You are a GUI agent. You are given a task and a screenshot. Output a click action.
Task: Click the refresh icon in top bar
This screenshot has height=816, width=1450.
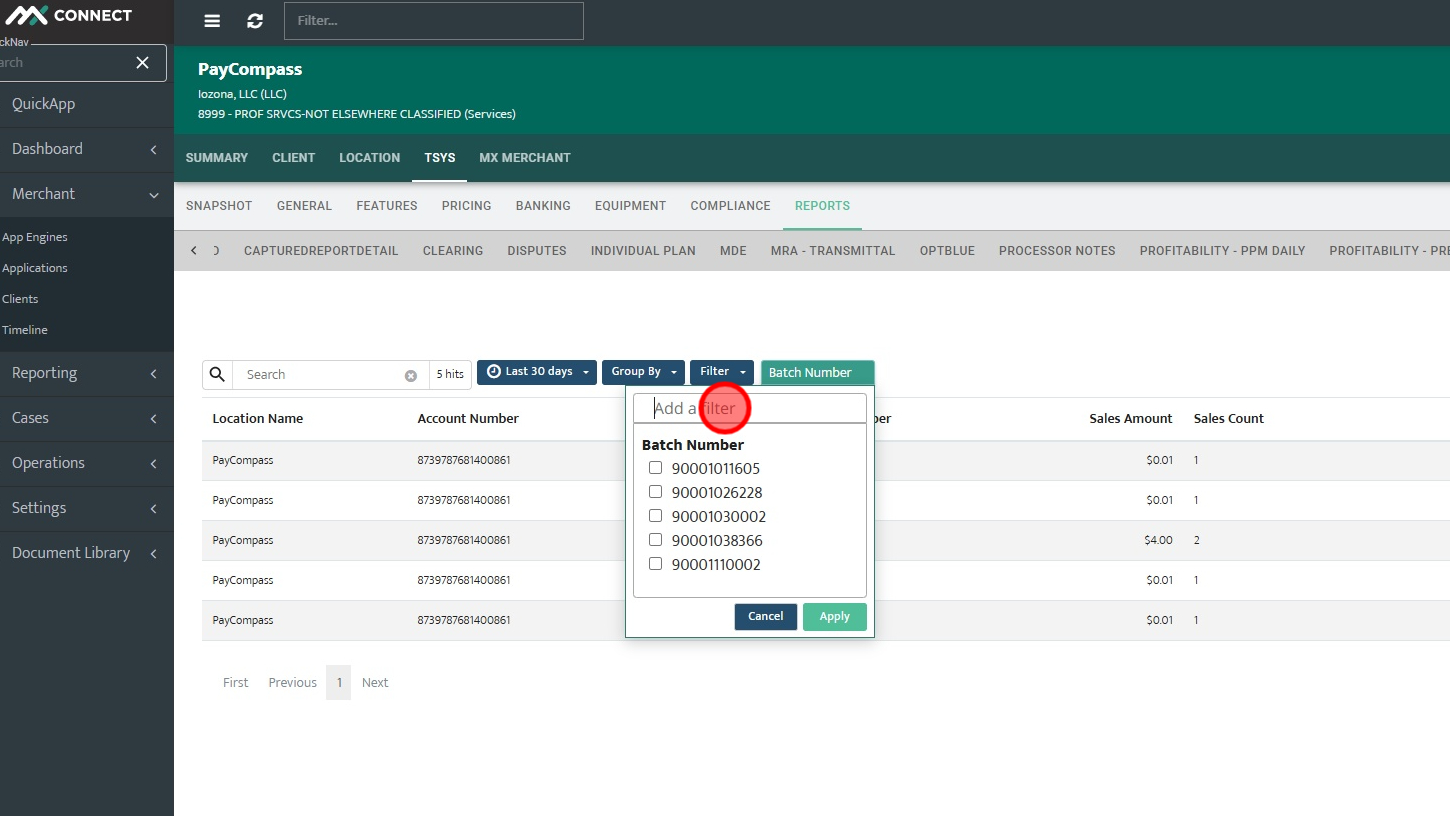(x=255, y=21)
